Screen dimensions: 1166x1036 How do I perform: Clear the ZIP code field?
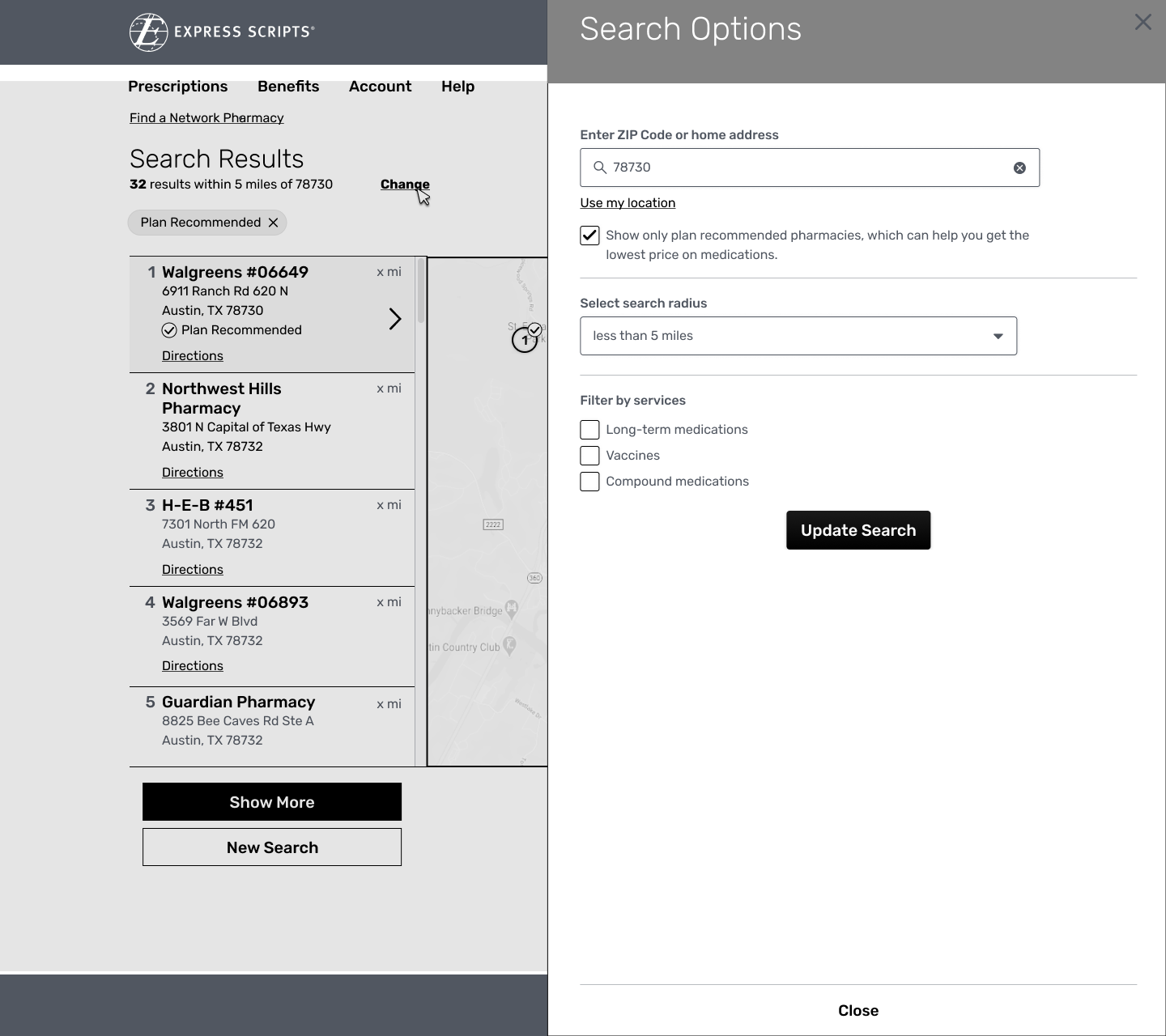click(x=1019, y=168)
